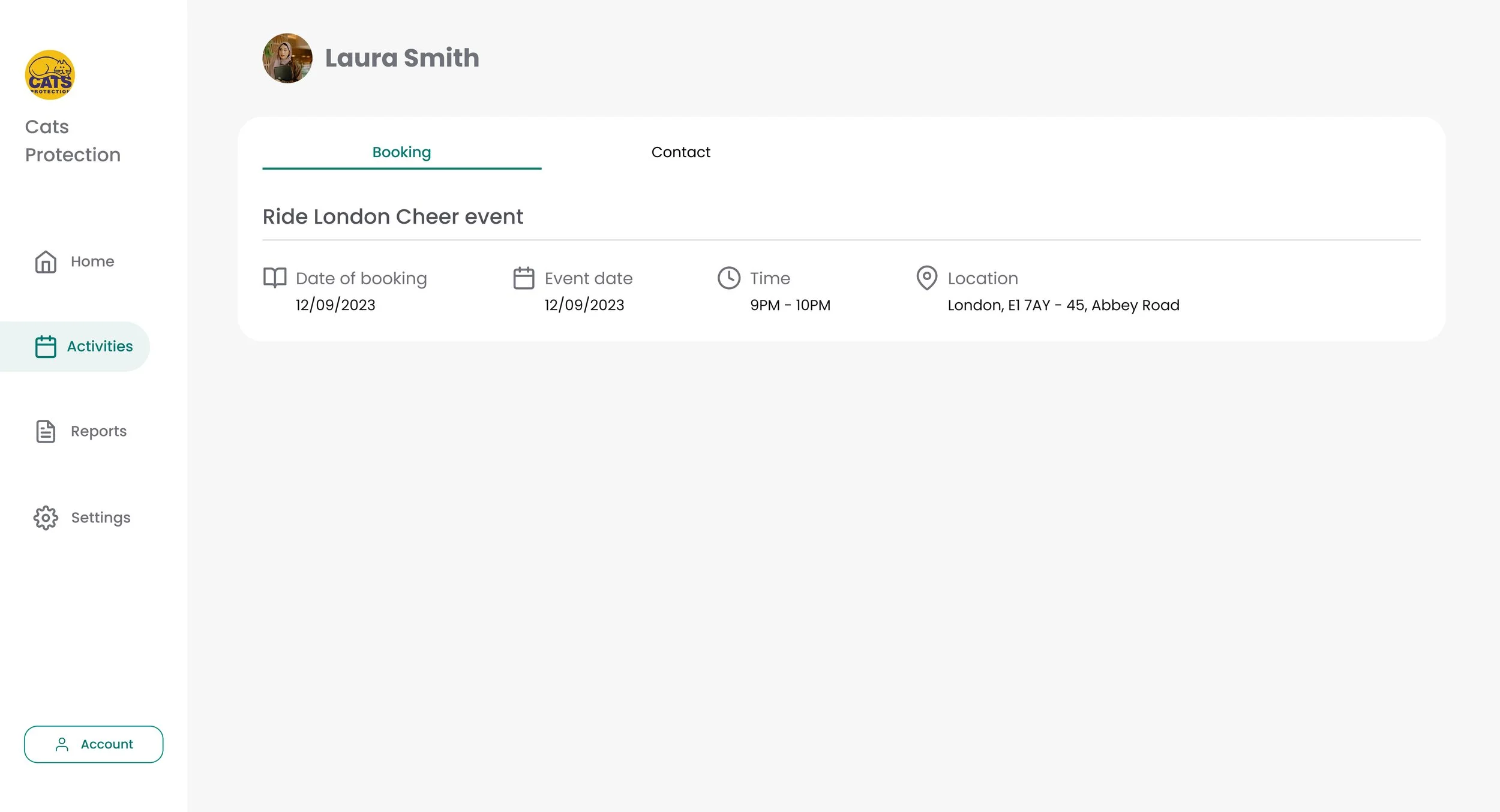Switch to the Contact tab
Image resolution: width=1500 pixels, height=812 pixels.
pyautogui.click(x=681, y=152)
